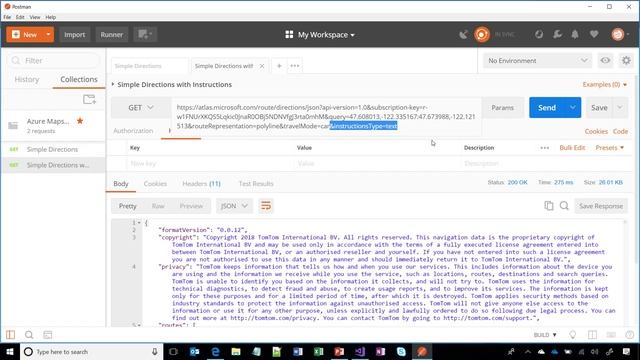This screenshot has width=640, height=360.
Task: Click inside the request URL field
Action: 326,117
